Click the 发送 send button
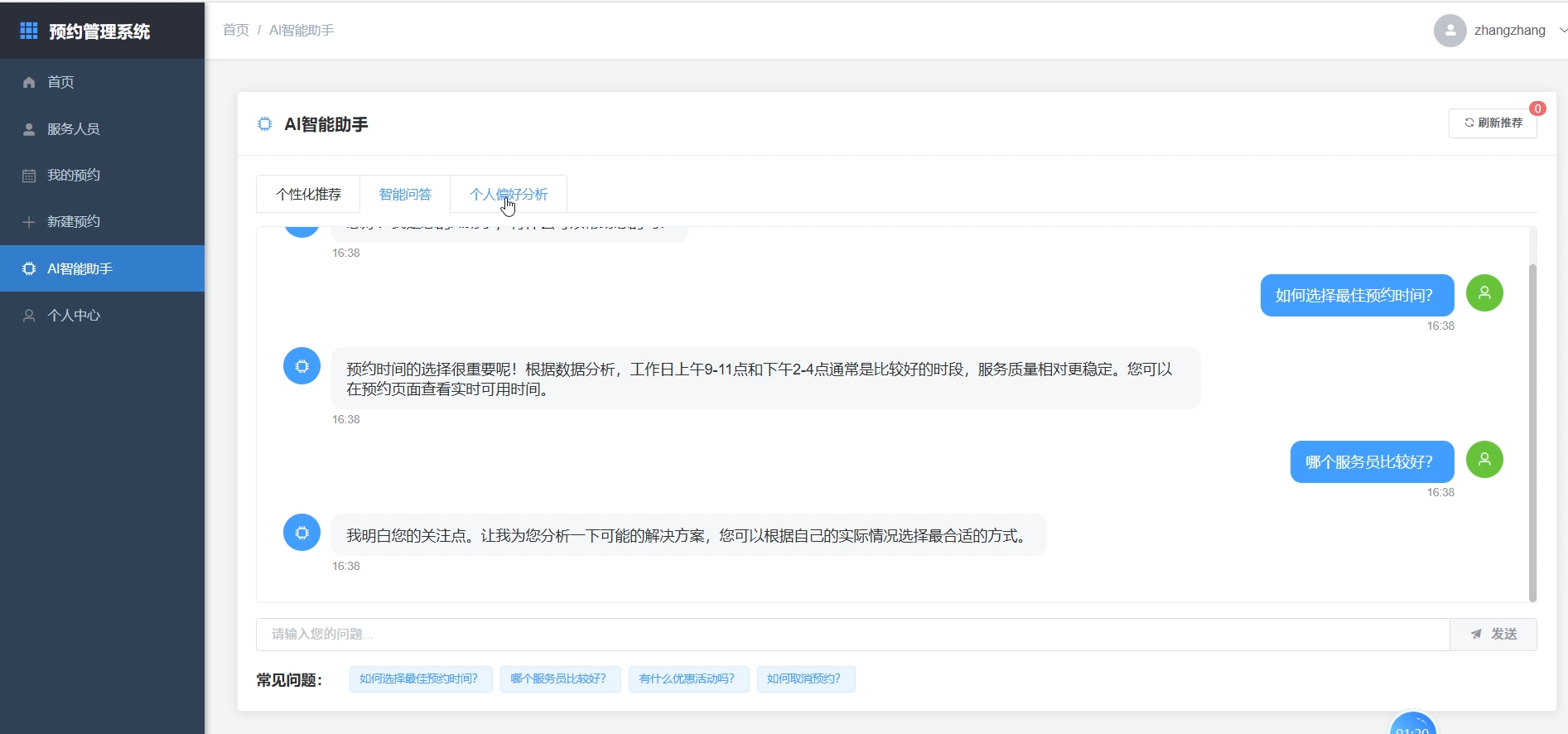Viewport: 1568px width, 734px height. 1493,635
